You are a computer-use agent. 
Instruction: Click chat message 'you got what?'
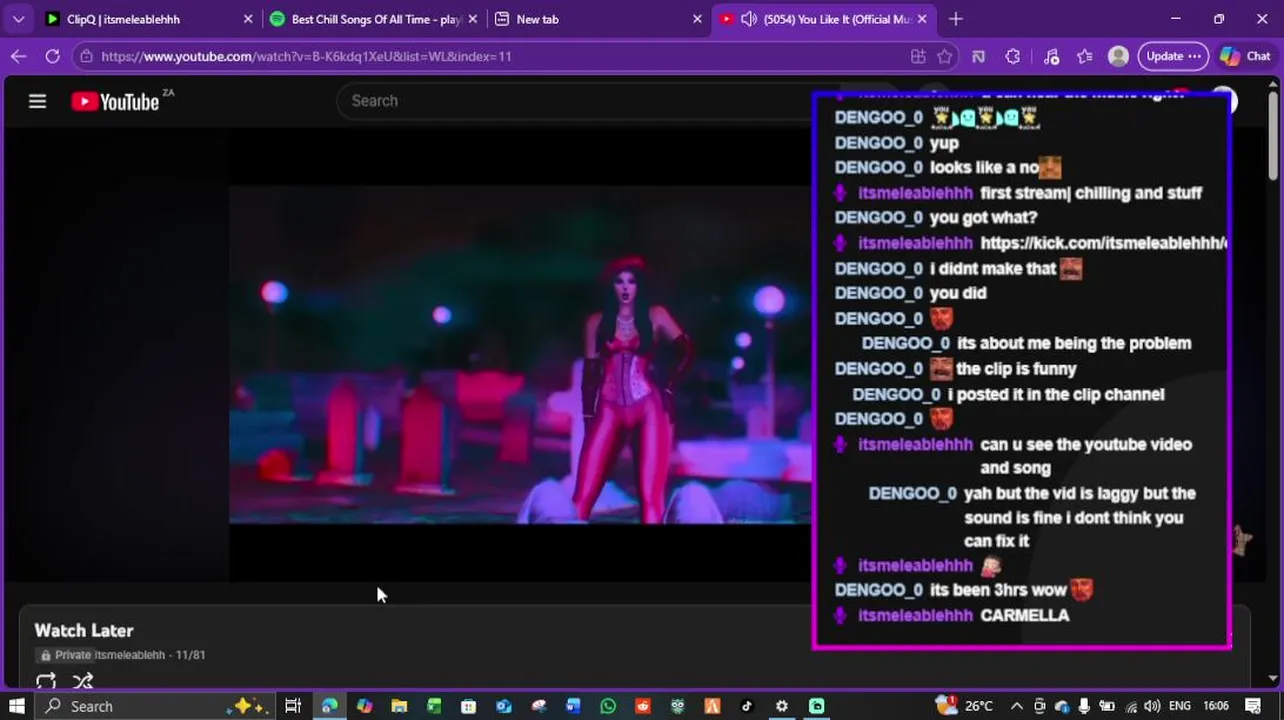coord(983,218)
